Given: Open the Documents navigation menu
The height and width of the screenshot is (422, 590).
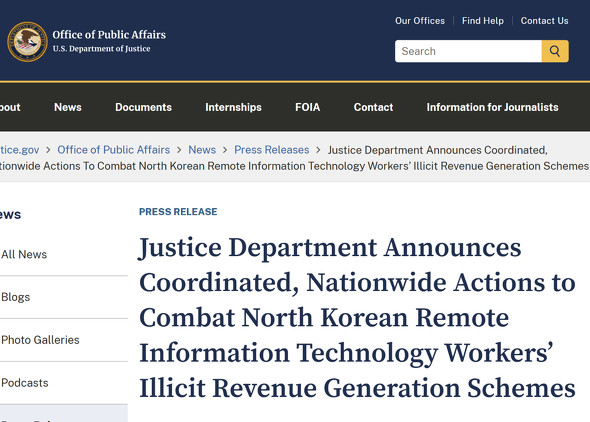Looking at the screenshot, I should point(143,107).
